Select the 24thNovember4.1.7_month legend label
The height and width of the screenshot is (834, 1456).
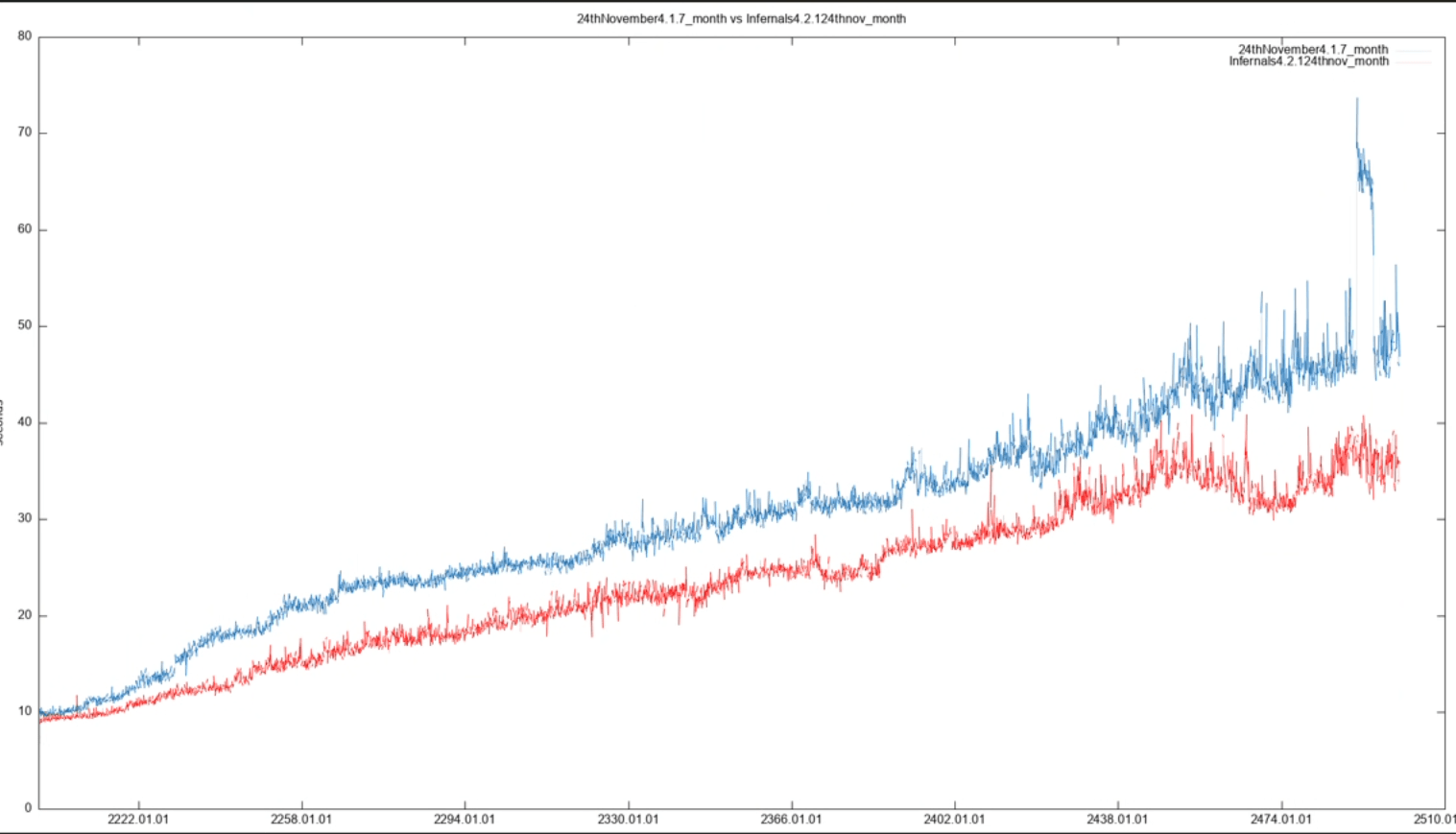click(1312, 49)
